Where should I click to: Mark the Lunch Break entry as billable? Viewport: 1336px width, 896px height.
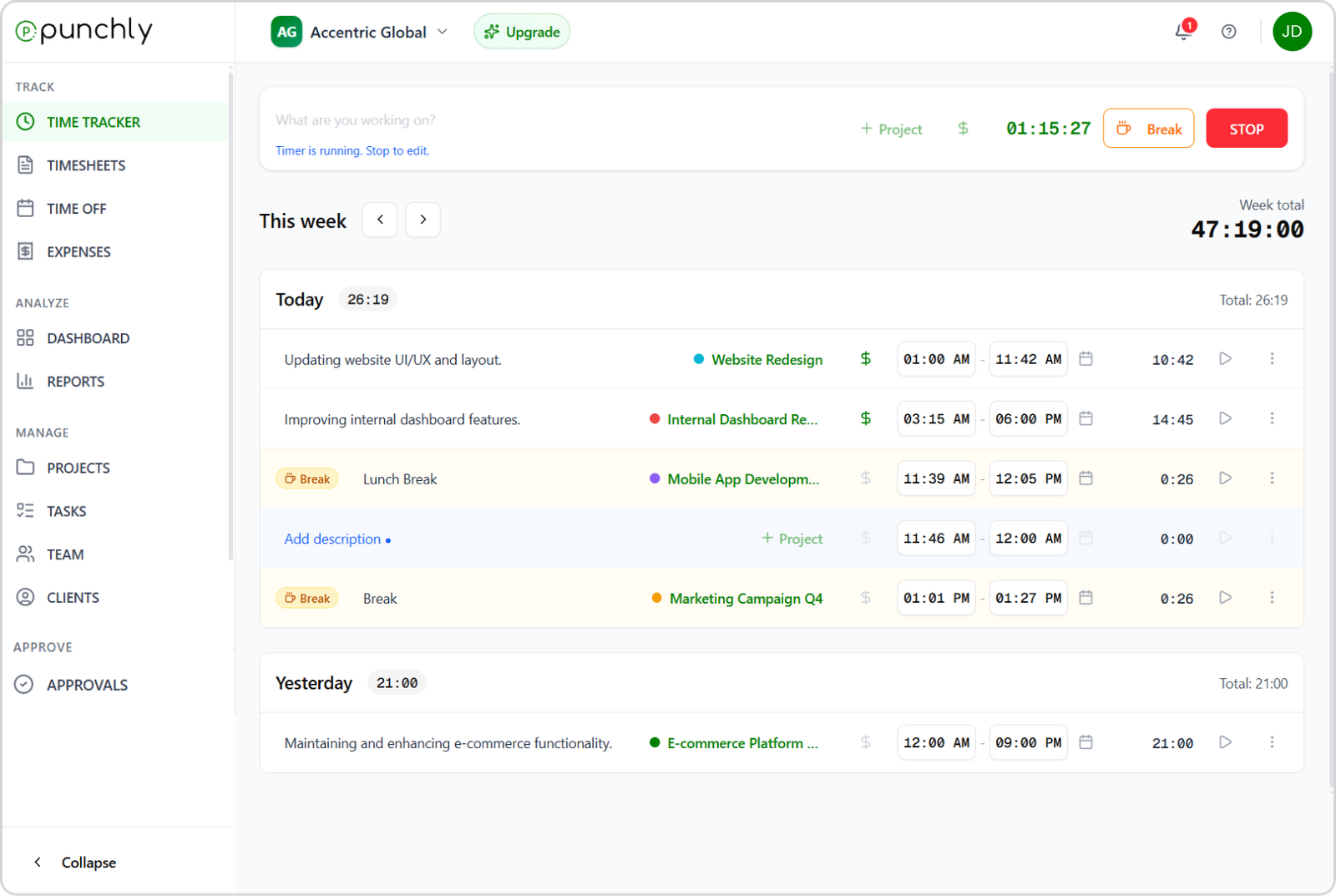pyautogui.click(x=866, y=478)
